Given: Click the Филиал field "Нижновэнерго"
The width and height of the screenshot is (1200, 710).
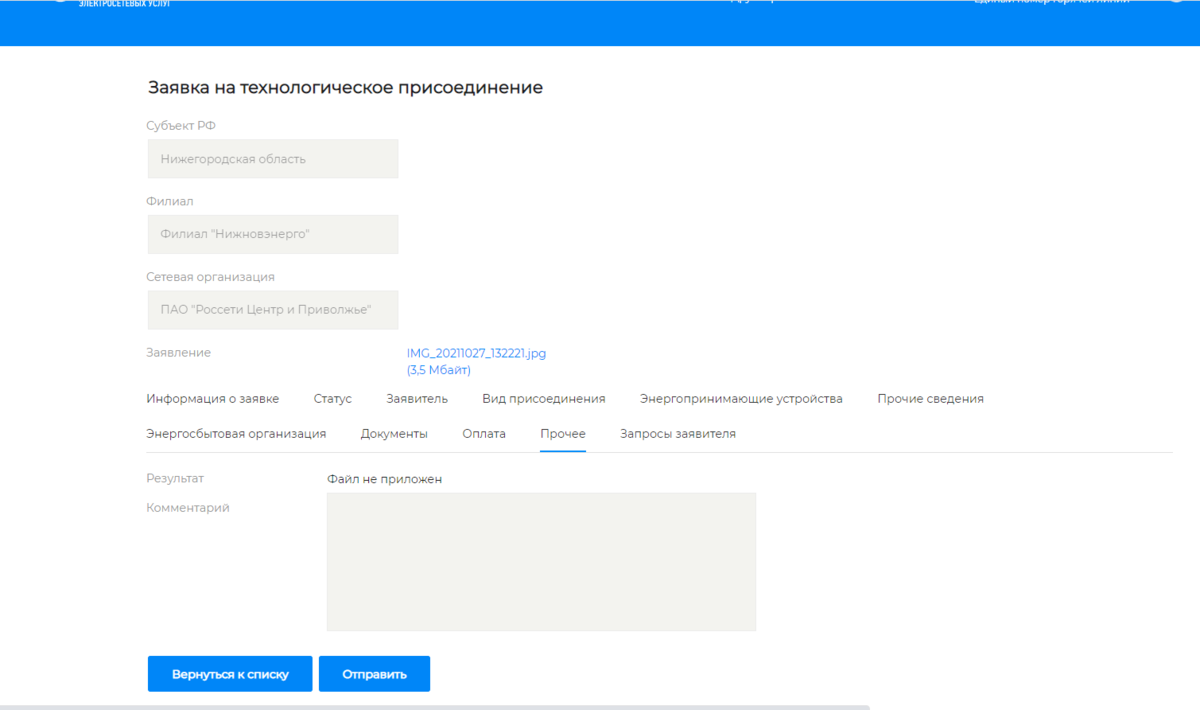Looking at the screenshot, I should pyautogui.click(x=272, y=234).
